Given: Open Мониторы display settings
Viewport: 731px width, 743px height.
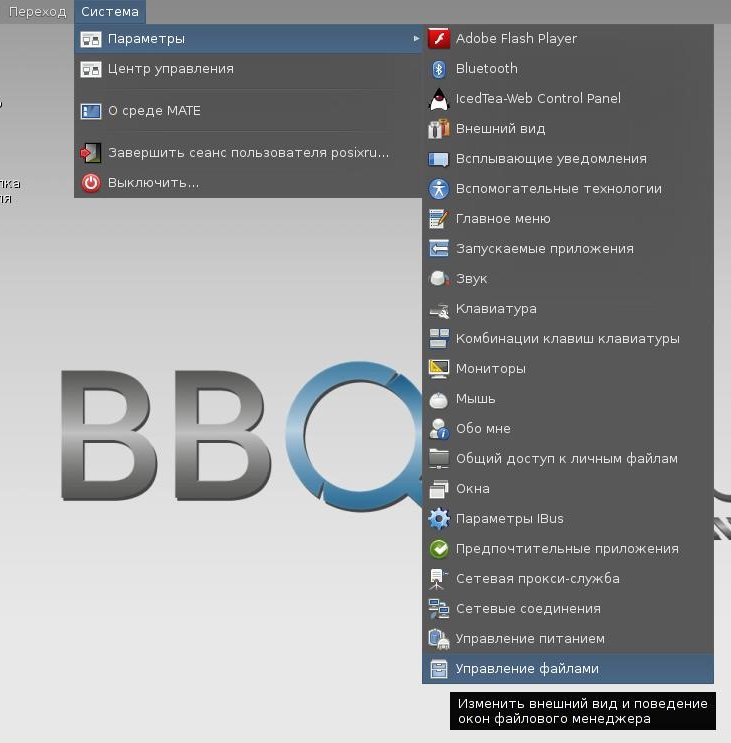Looking at the screenshot, I should [568, 369].
